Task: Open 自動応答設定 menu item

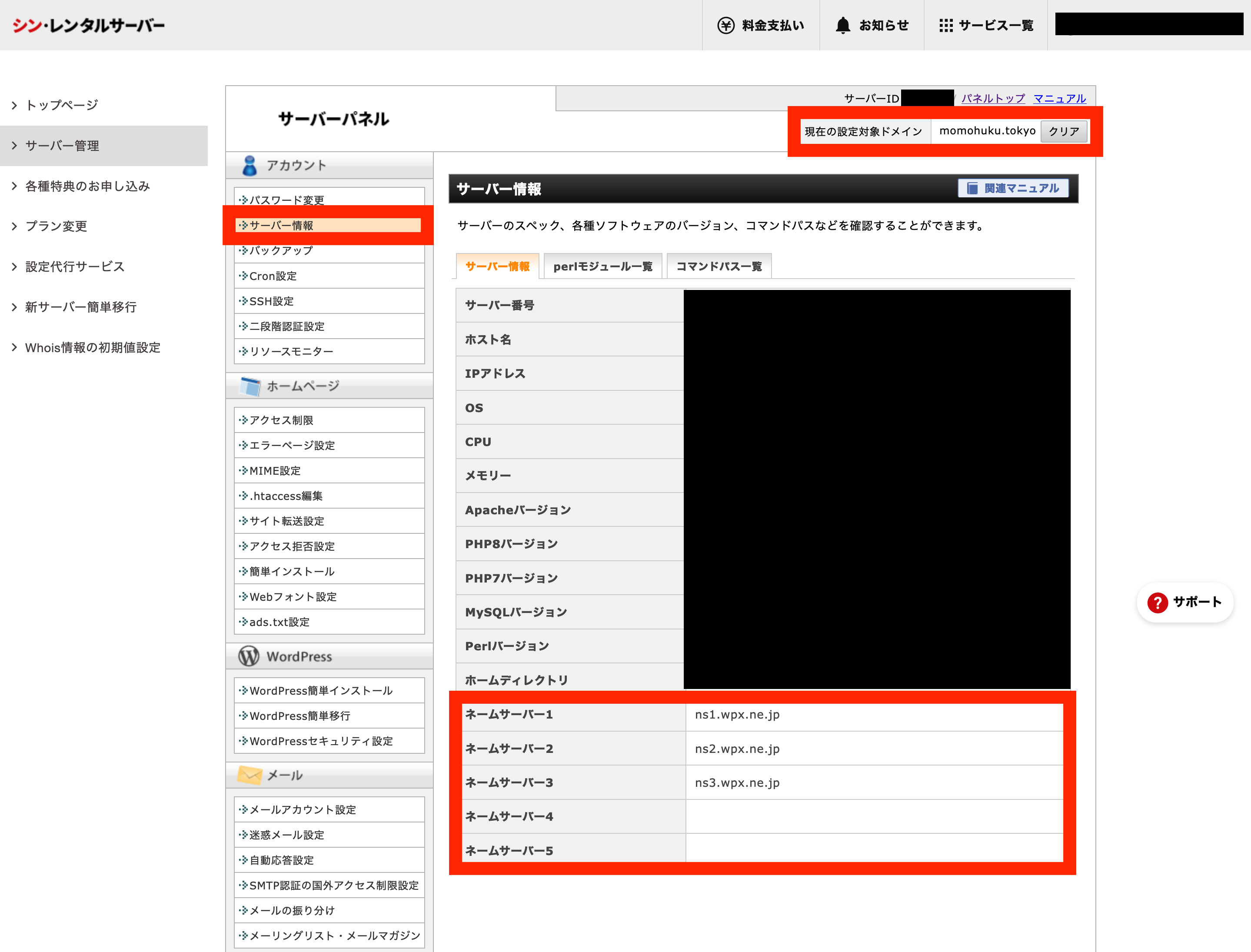Action: tap(329, 860)
